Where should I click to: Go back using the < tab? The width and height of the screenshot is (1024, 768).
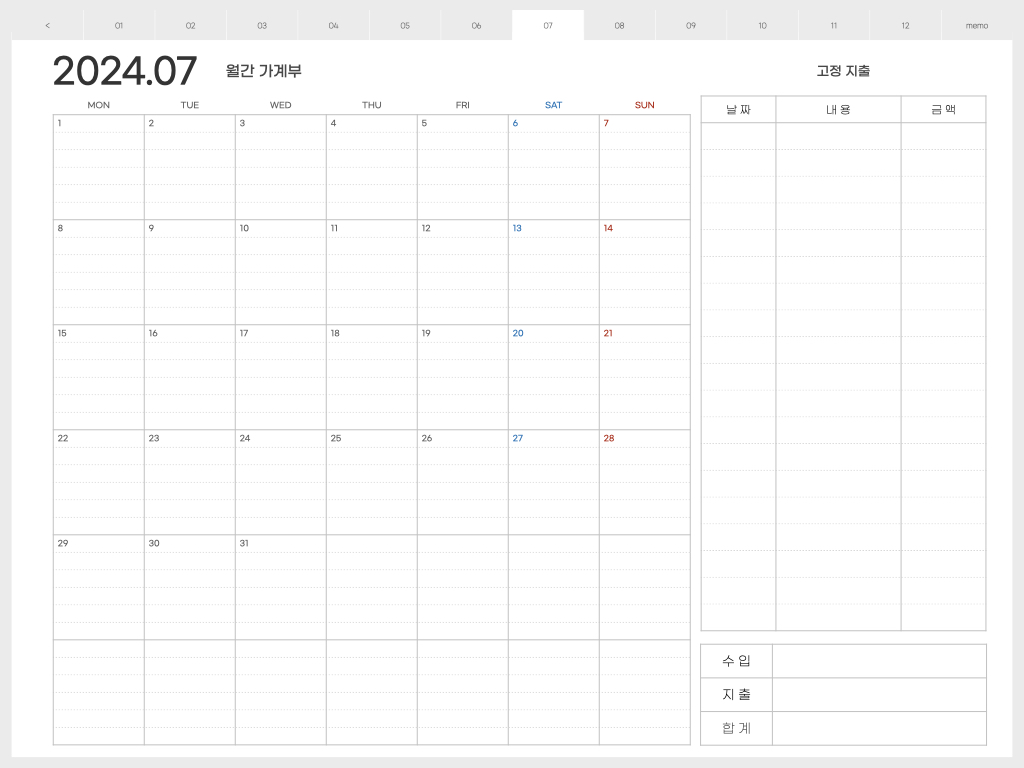point(48,25)
